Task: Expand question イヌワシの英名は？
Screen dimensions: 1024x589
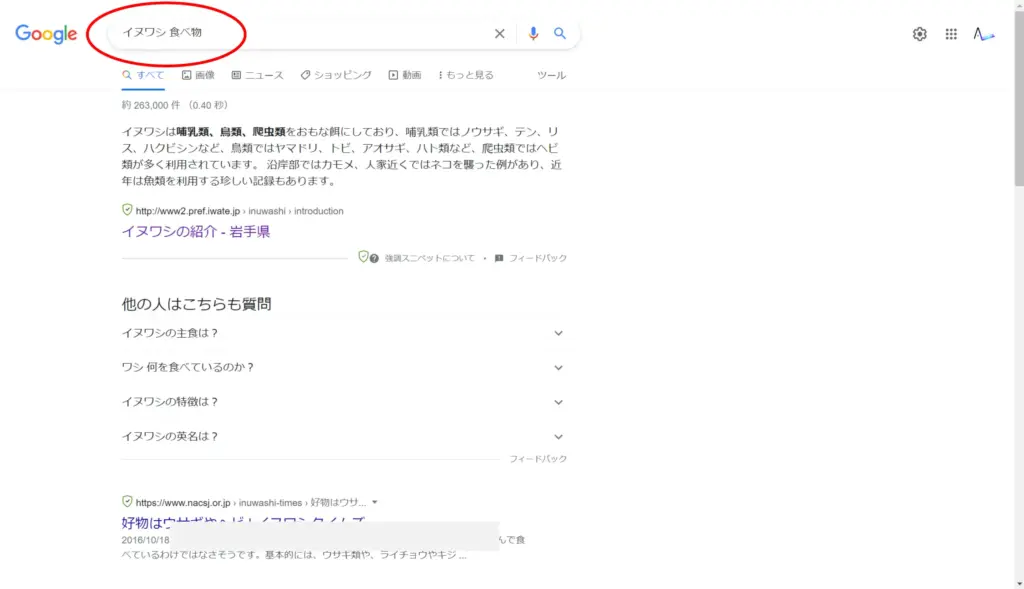Action: click(343, 436)
